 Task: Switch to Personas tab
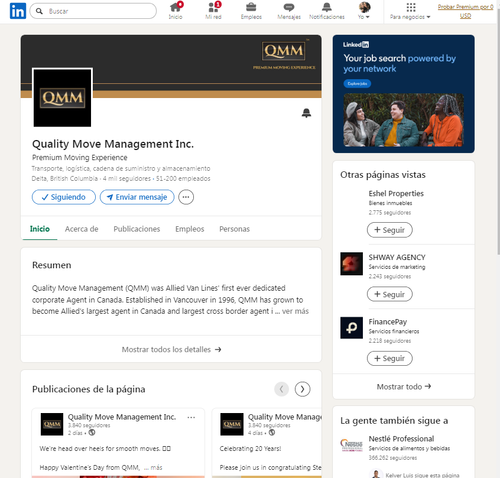pos(234,229)
